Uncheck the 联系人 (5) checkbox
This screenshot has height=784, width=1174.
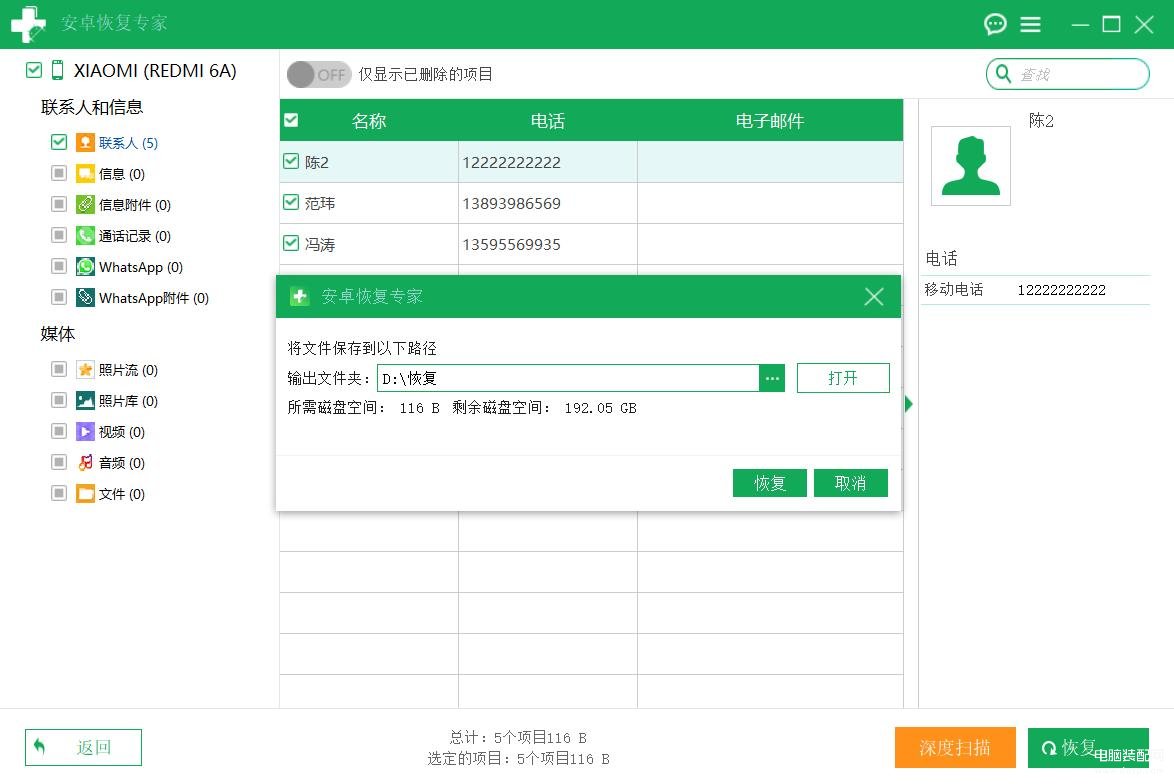[x=59, y=142]
